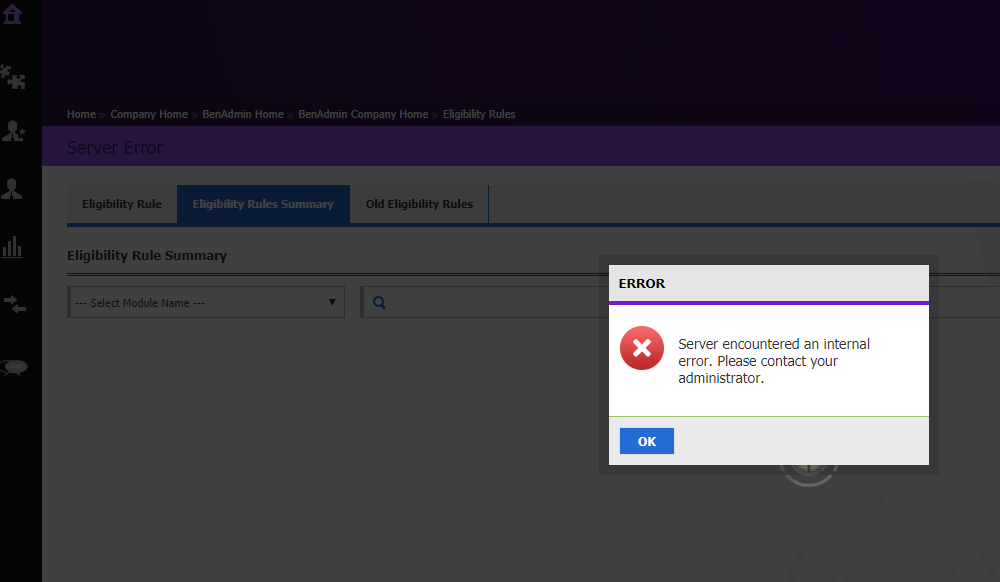The image size is (1000, 582).
Task: Select the Eligibility Rules Summary tab
Action: click(x=263, y=204)
